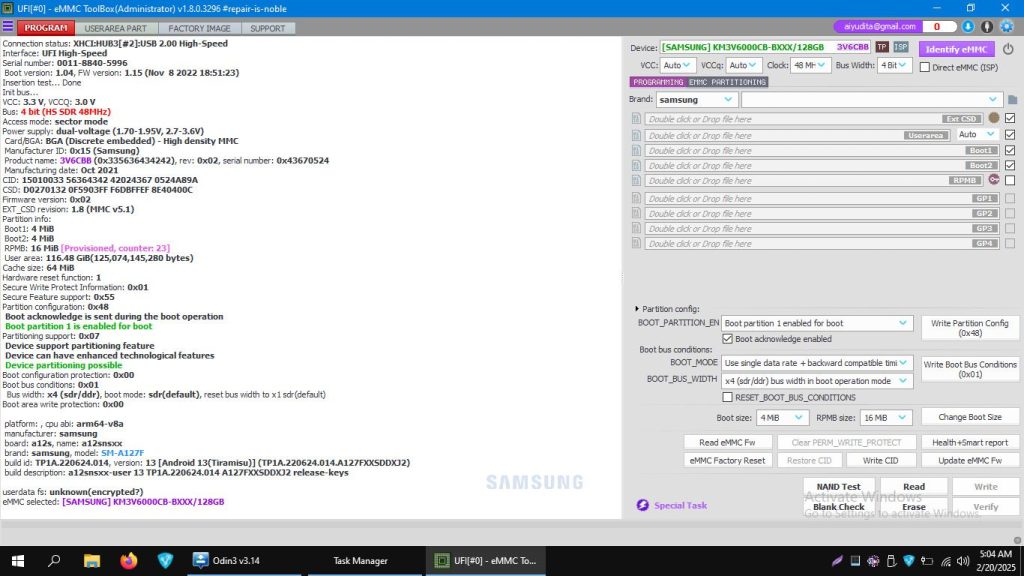Click the circular status icon on Ext_CSD row
Screen dimensions: 1024x576
[993, 118]
